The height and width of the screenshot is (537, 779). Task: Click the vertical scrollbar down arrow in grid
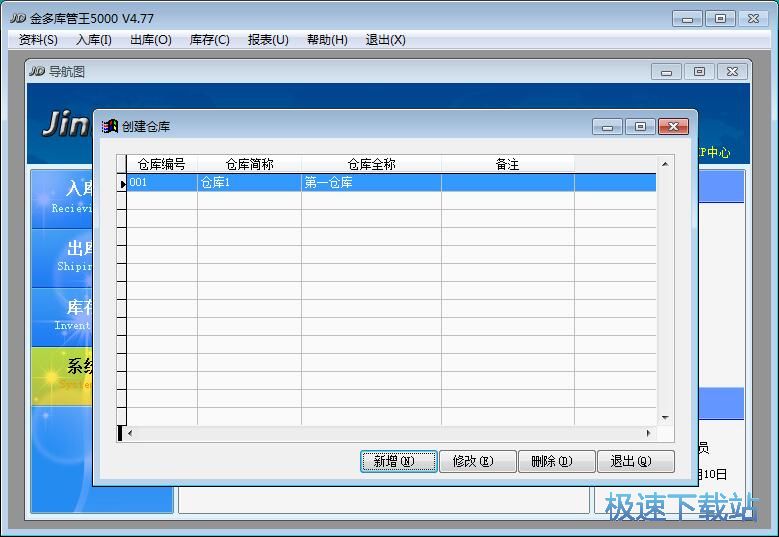pos(665,417)
